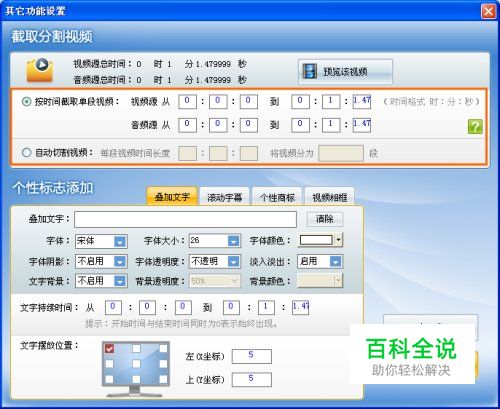Click audio source end minute field
The image size is (500, 409).
point(331,125)
